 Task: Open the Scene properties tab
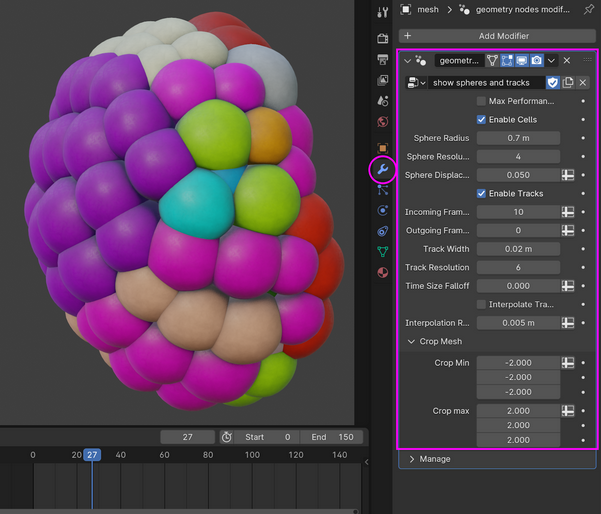383,101
